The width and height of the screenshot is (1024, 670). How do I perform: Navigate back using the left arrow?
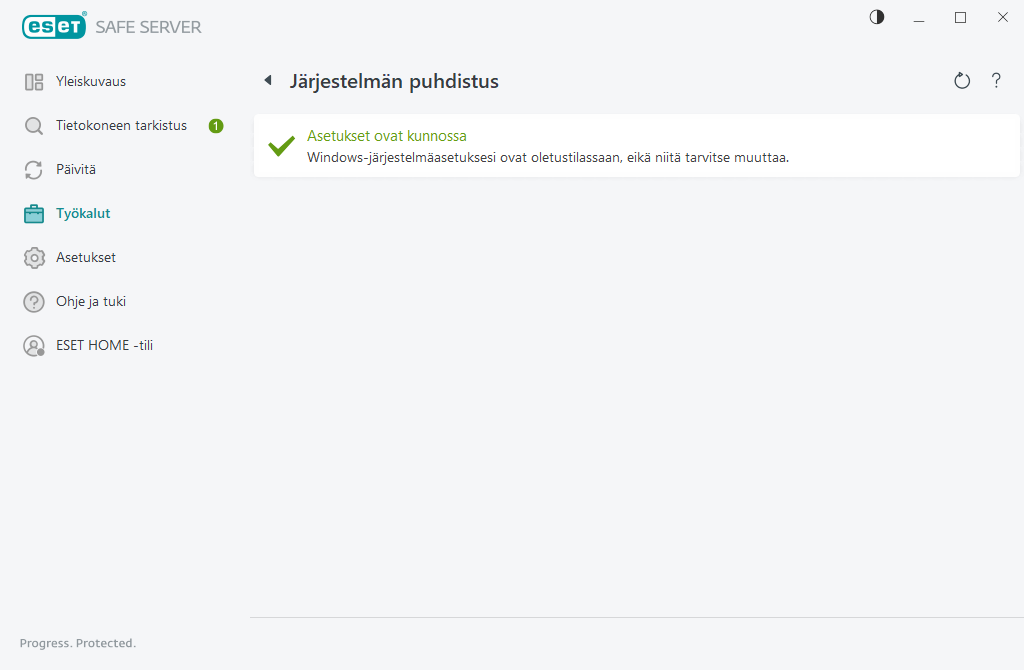267,80
